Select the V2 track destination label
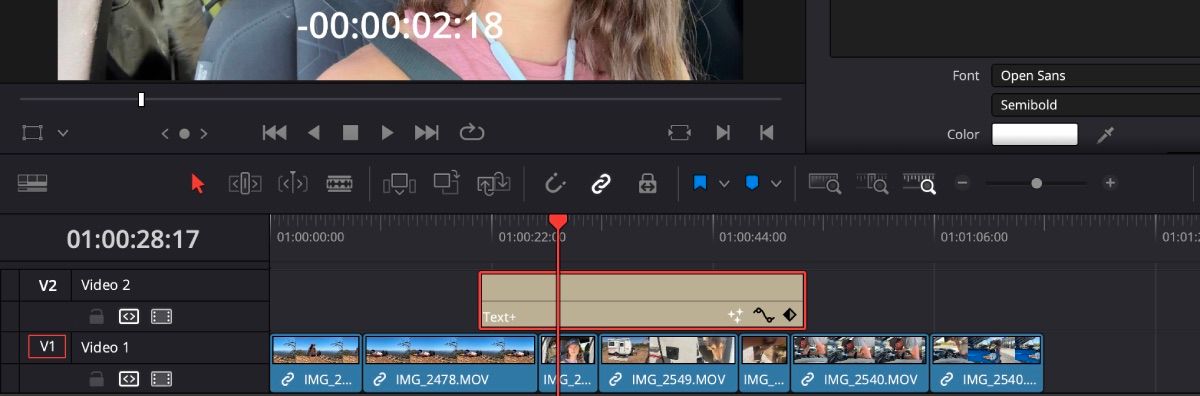The height and width of the screenshot is (396, 1200). click(48, 285)
